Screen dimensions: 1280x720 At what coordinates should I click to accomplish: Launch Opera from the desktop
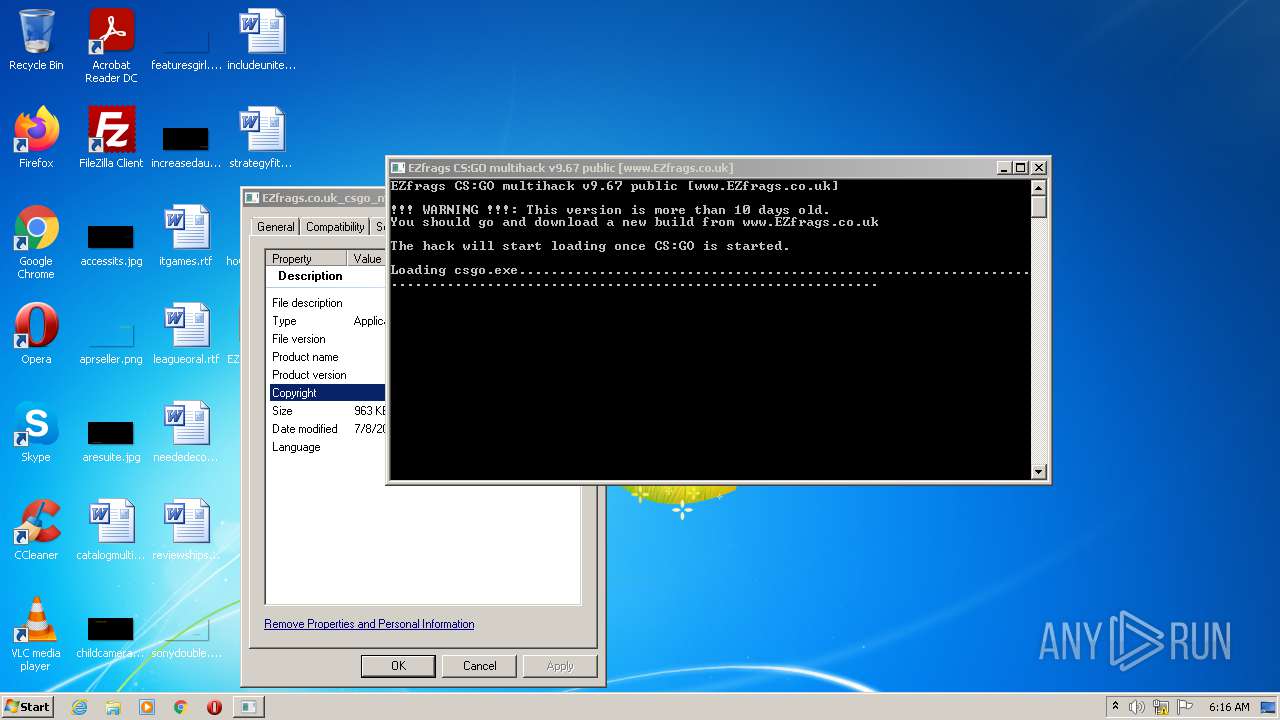point(36,334)
